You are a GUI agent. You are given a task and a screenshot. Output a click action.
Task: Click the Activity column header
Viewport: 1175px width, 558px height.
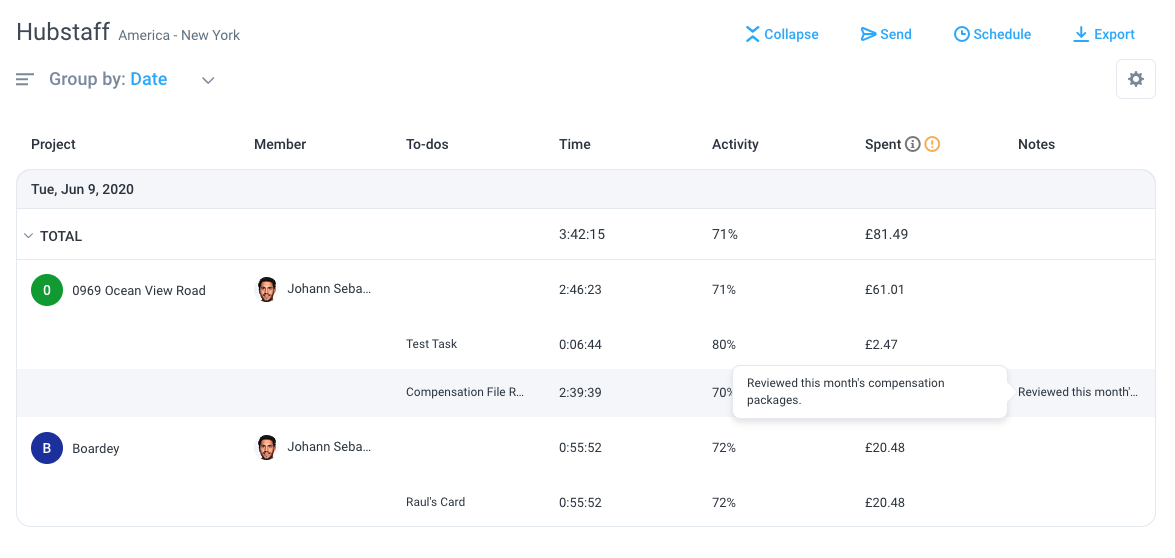tap(735, 145)
